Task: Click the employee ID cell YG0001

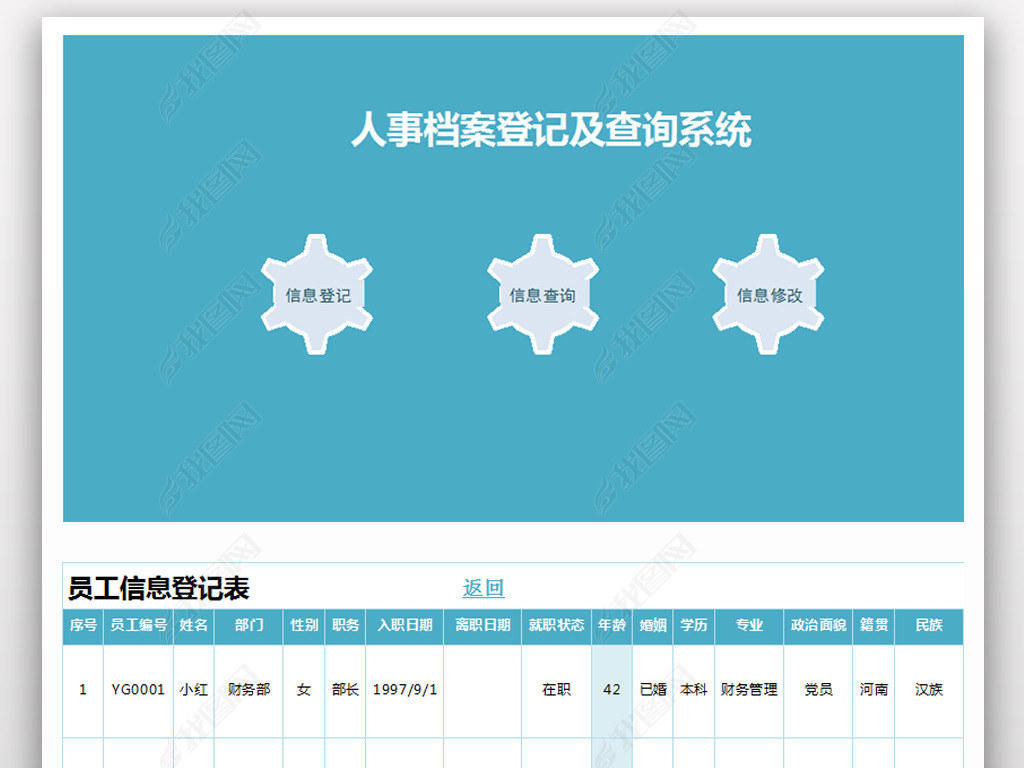Action: 138,689
